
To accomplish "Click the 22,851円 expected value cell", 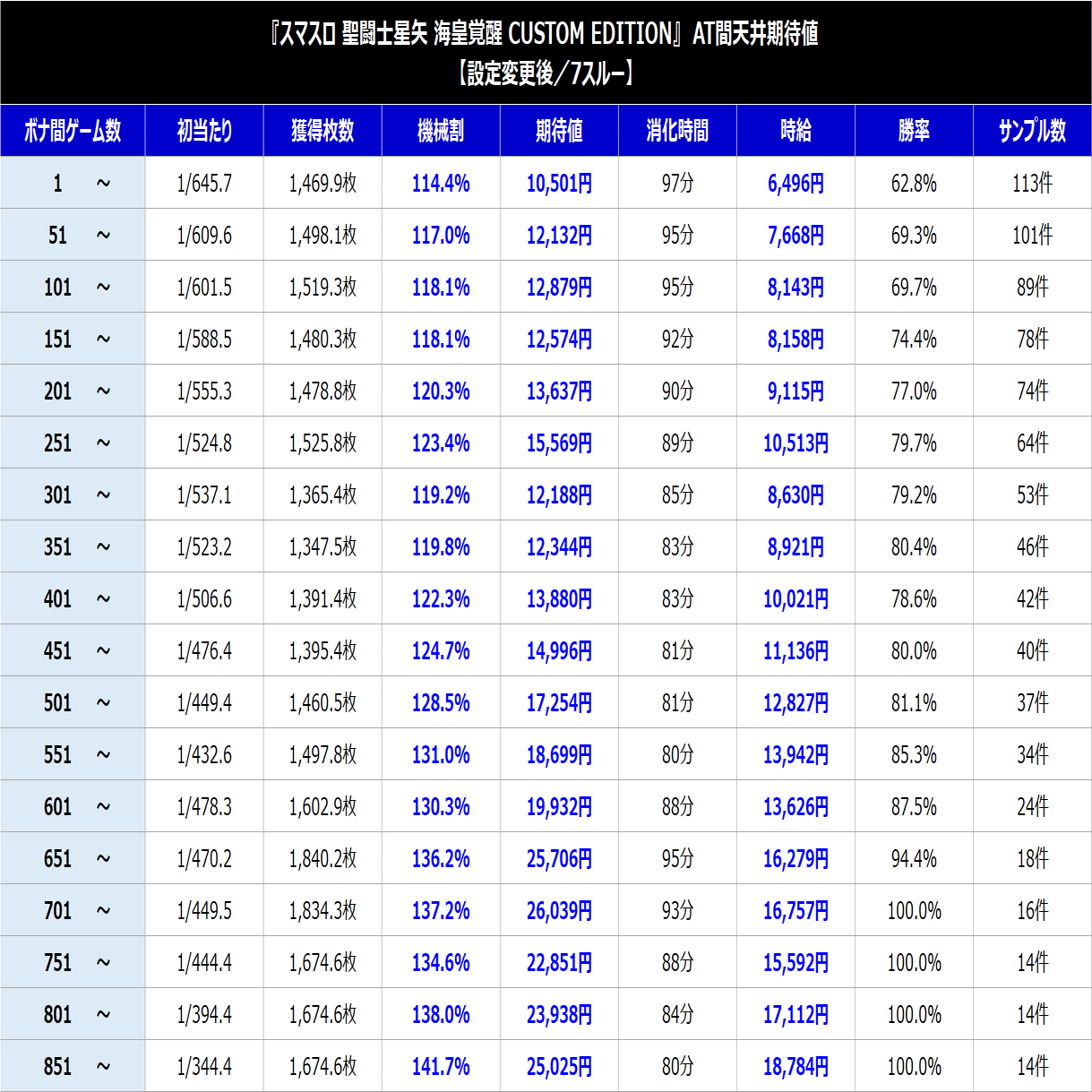I will pos(559,962).
